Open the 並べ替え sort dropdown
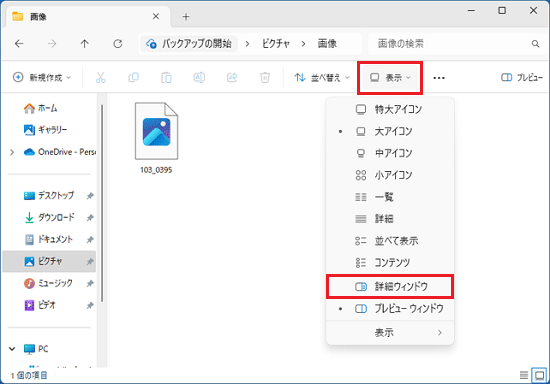Viewport: 550px width, 384px height. [322, 78]
